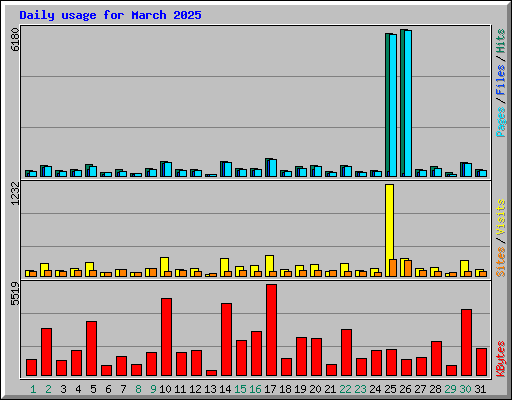Click the orange sites bar for day 26
Screen dimensions: 512x400
(x=408, y=268)
